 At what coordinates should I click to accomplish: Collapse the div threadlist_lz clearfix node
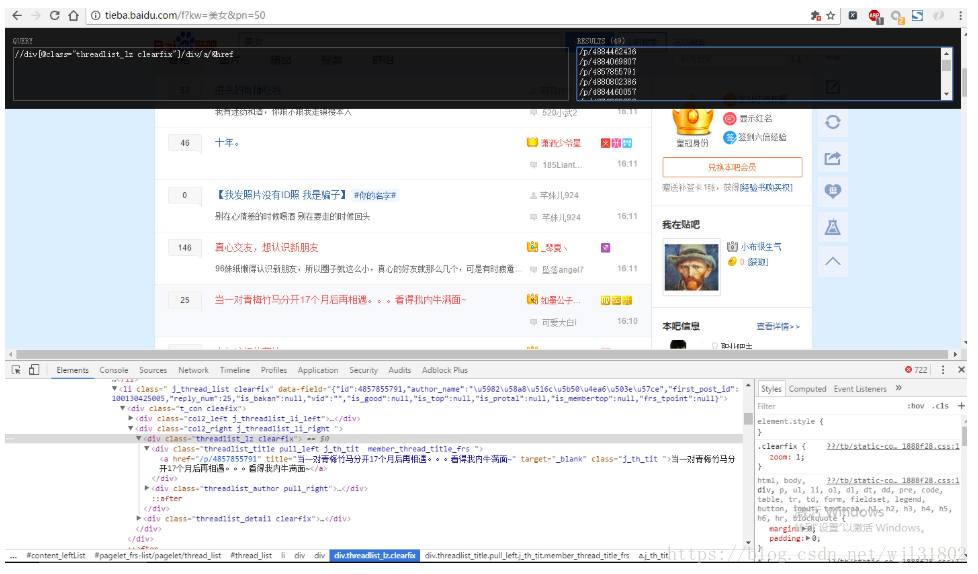pos(139,439)
